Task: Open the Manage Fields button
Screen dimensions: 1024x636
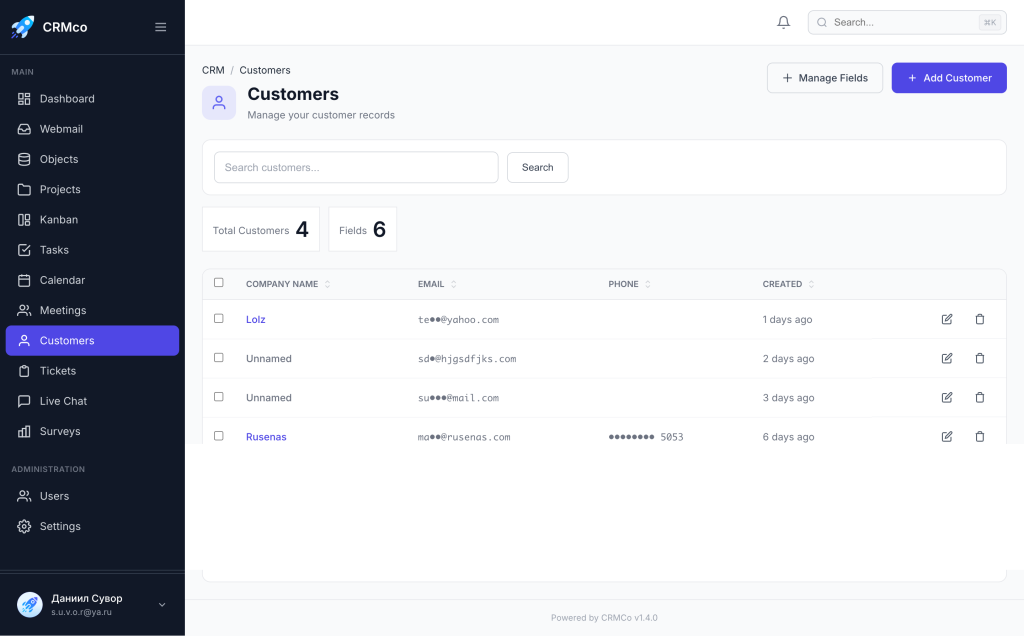Action: 824,78
